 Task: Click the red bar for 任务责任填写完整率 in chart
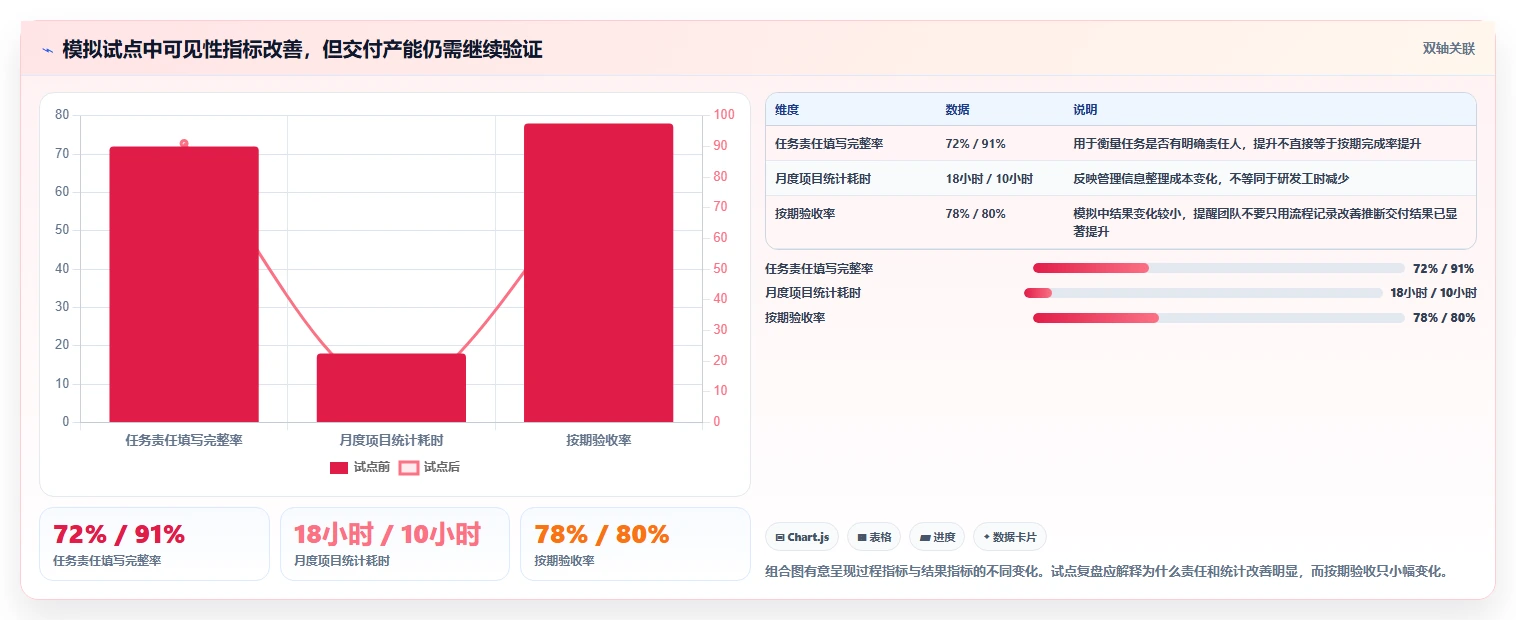(x=184, y=284)
